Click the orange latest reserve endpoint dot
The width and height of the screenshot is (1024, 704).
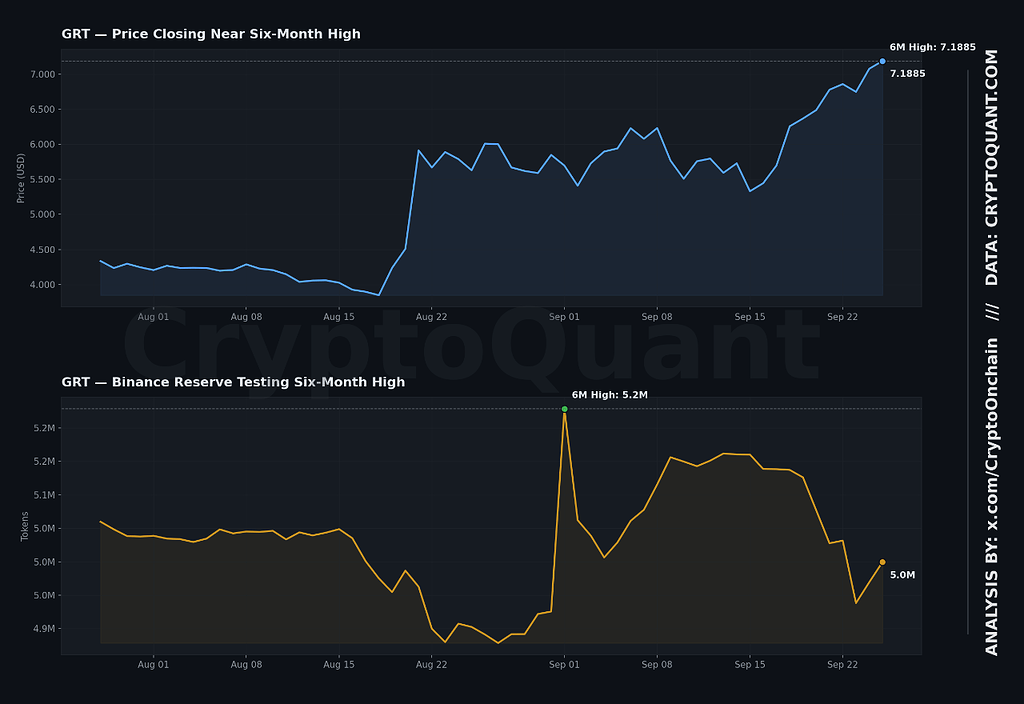coord(882,562)
